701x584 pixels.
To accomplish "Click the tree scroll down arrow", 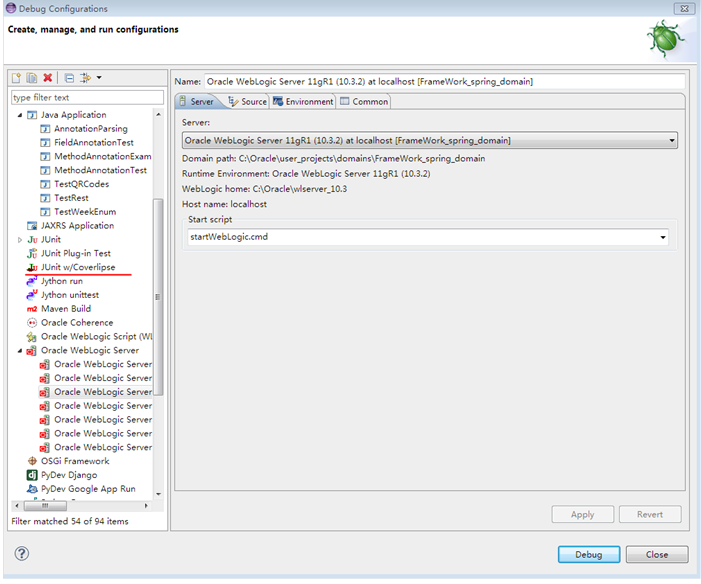I will [x=159, y=494].
